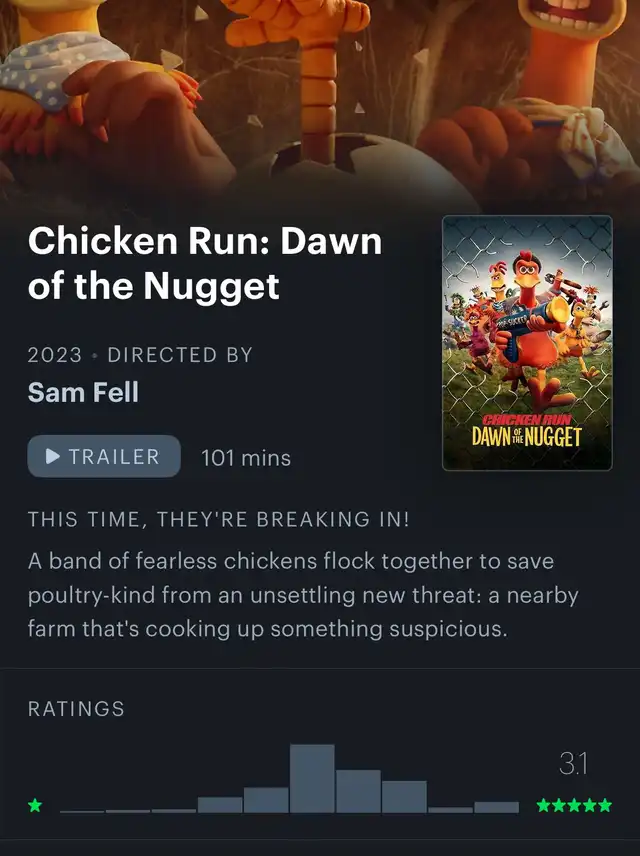The width and height of the screenshot is (640, 856).
Task: Tap the play triangle icon in Trailer button
Action: (53, 456)
